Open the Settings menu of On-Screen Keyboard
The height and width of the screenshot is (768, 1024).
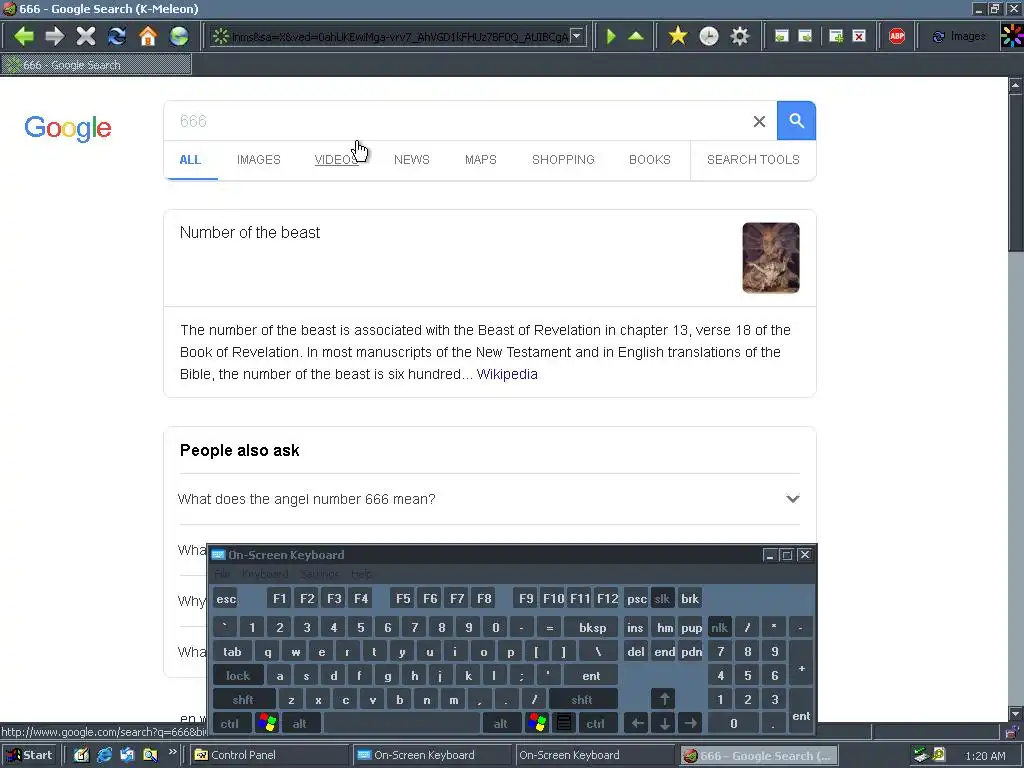[319, 574]
